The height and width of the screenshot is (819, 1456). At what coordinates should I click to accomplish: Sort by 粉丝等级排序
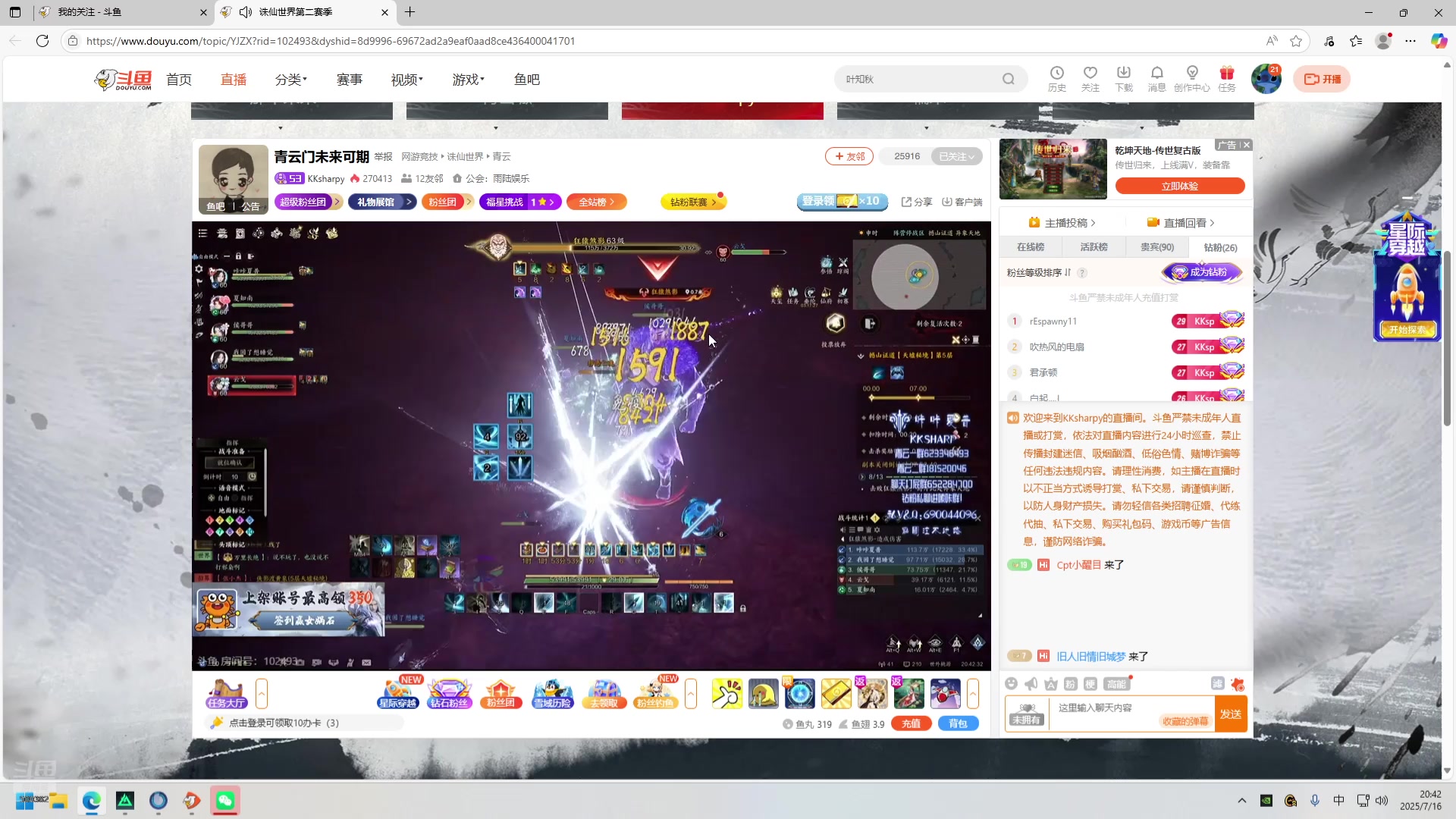(x=1039, y=272)
